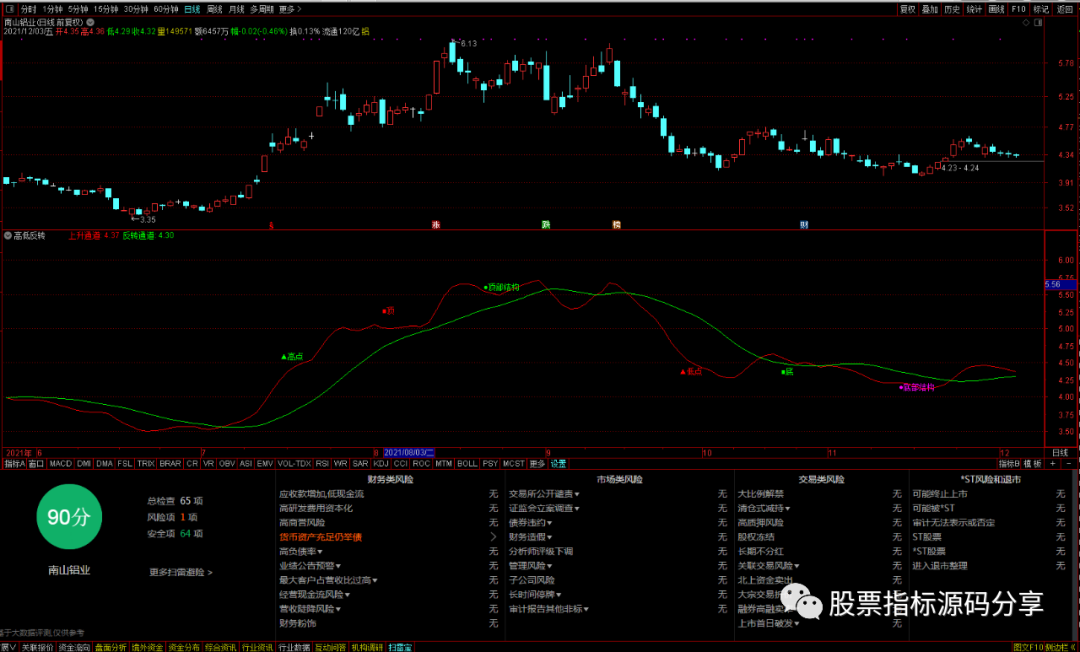Expand the 高负债率 dropdown
This screenshot has height=652, width=1080.
tap(320, 552)
